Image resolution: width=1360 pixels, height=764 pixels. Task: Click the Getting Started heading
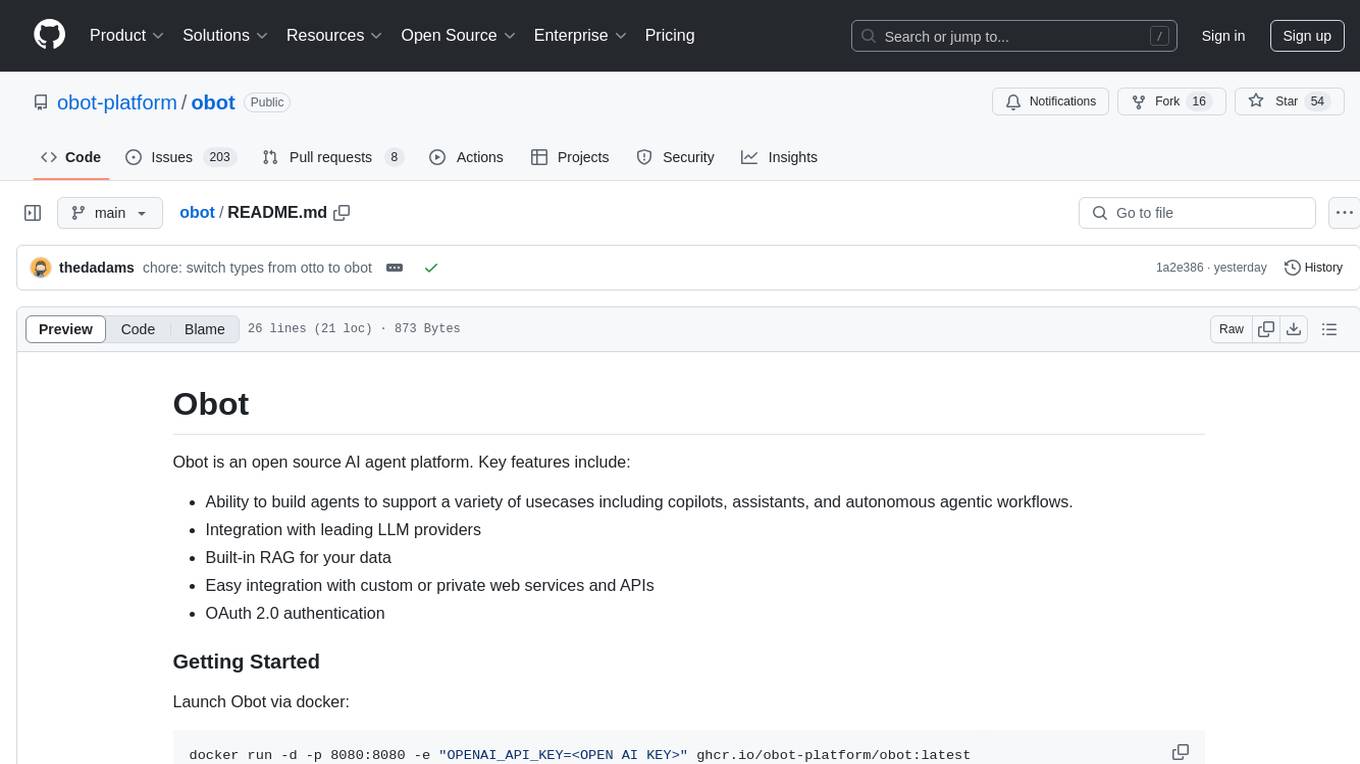click(246, 662)
